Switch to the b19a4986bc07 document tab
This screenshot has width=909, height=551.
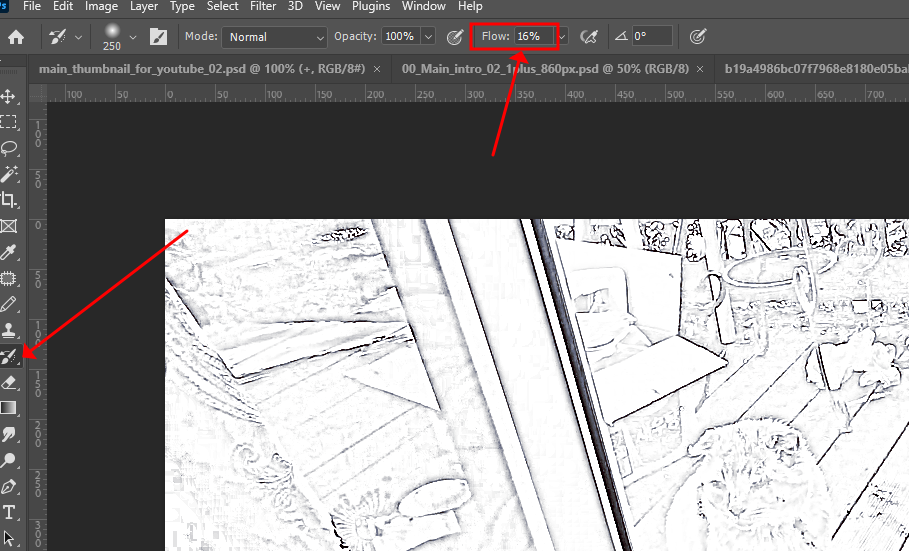tap(816, 69)
